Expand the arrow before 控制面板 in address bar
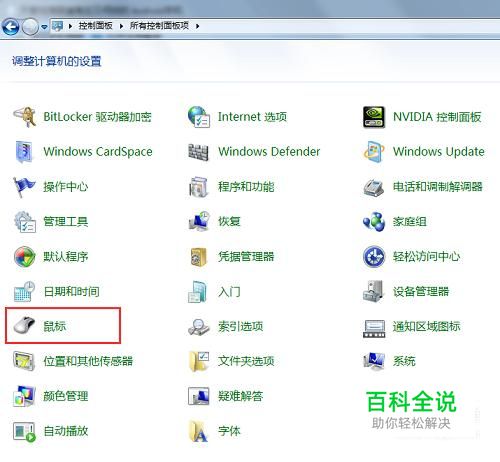The width and height of the screenshot is (500, 462). coord(70,26)
